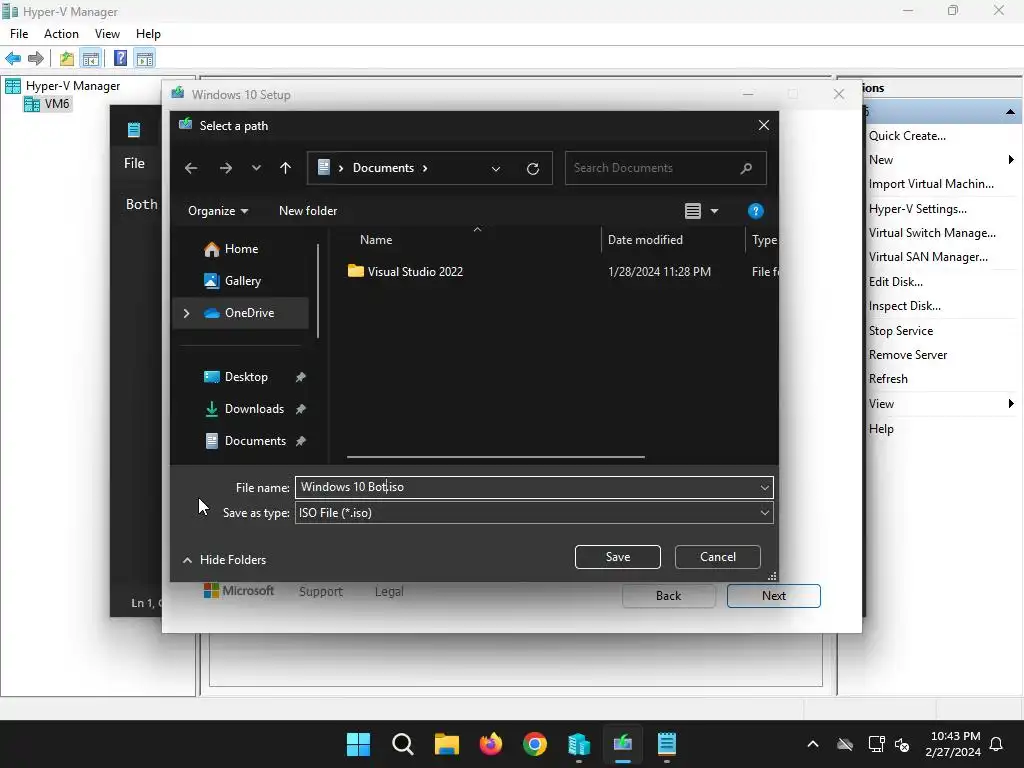Expand the OneDrive tree node
The height and width of the screenshot is (768, 1024).
[x=187, y=313]
